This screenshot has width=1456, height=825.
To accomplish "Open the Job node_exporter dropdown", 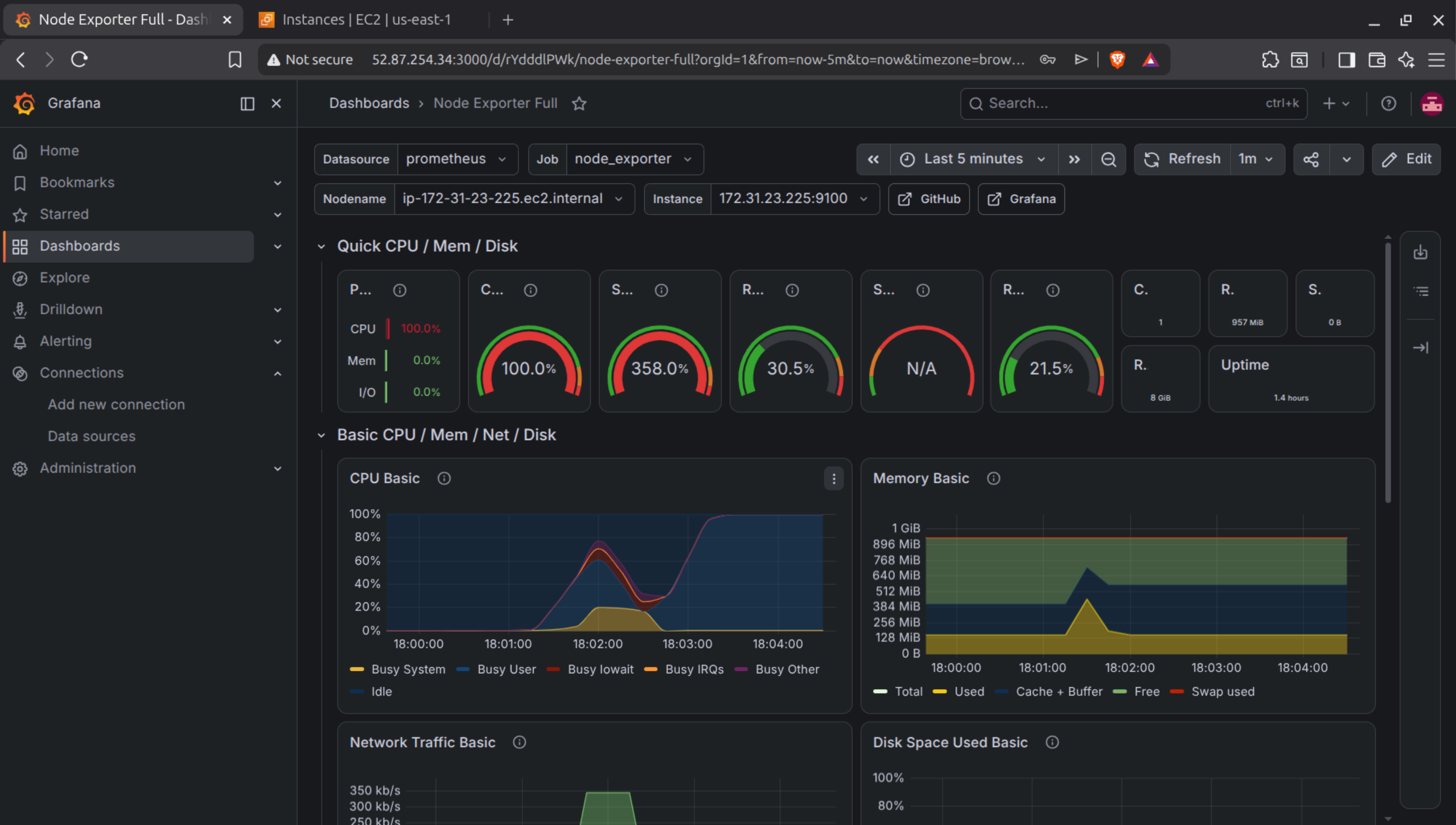I will (x=634, y=159).
